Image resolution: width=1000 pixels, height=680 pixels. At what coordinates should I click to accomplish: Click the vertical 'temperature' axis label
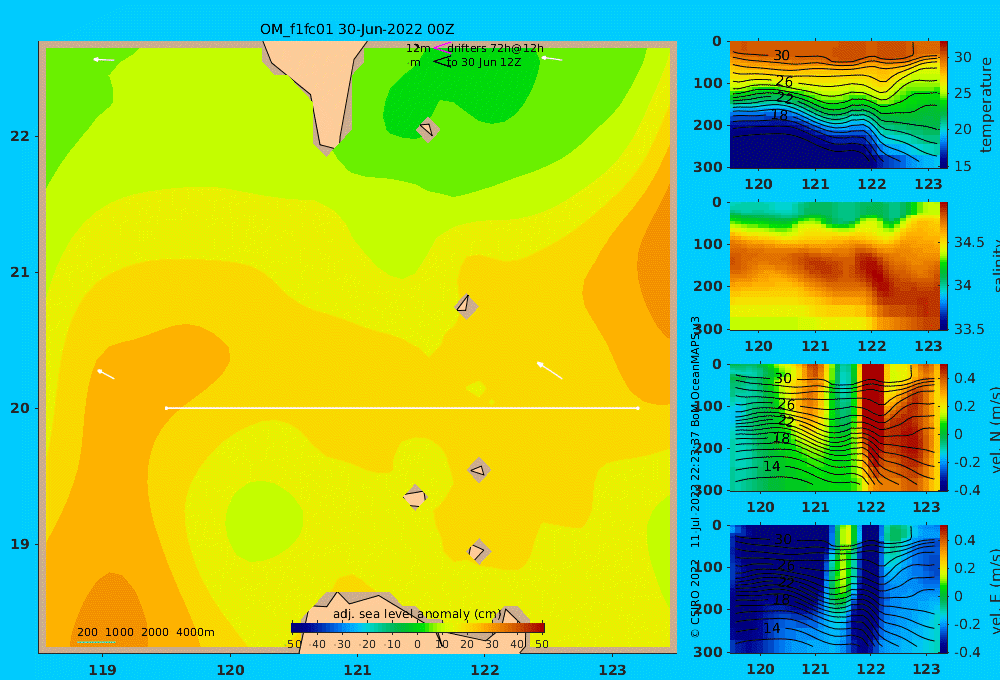coord(986,105)
